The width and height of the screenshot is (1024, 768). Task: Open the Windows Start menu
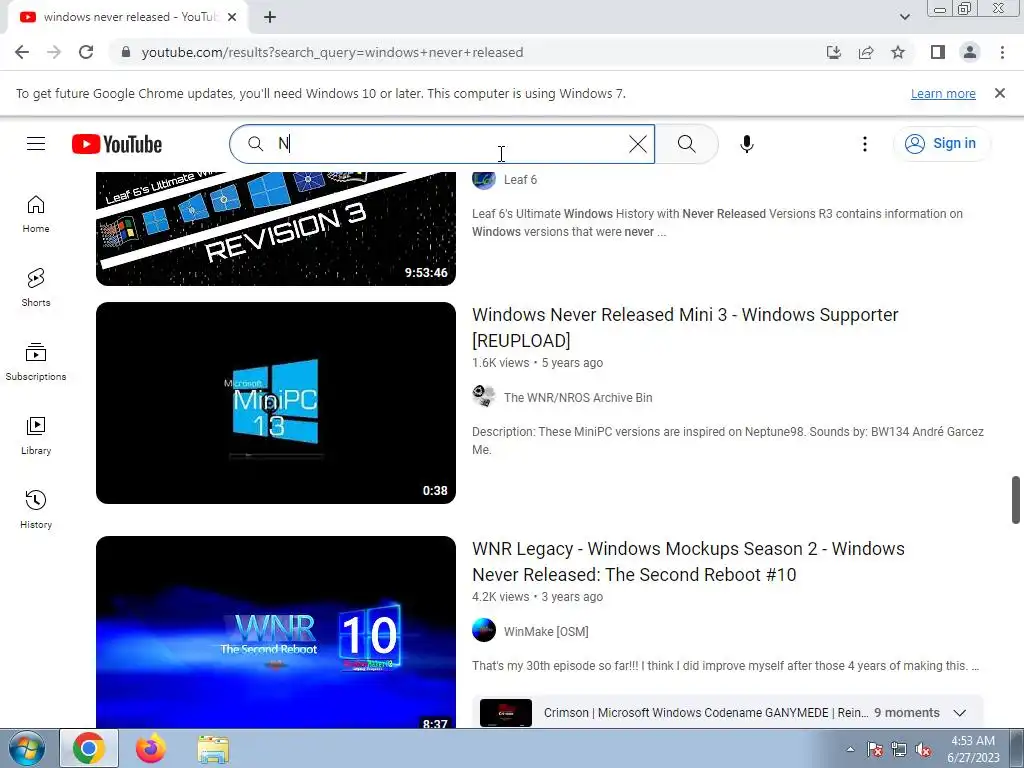pyautogui.click(x=27, y=748)
